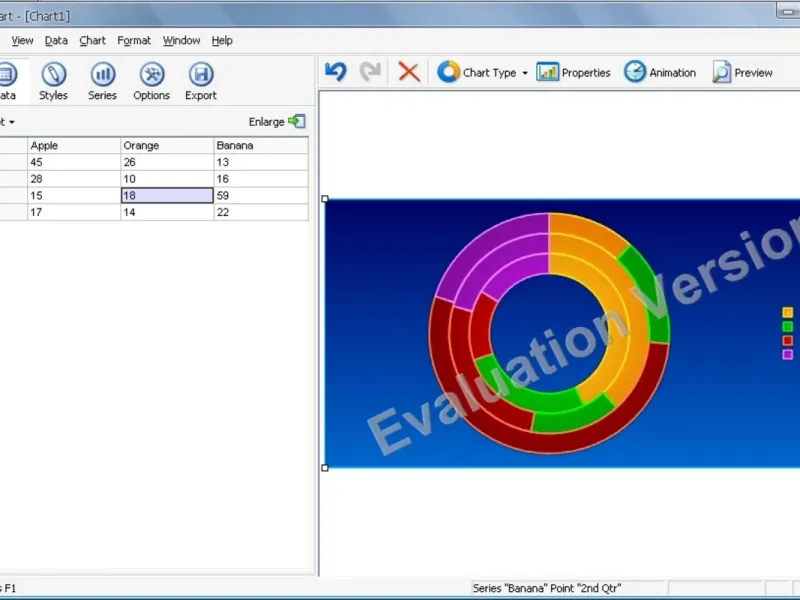The height and width of the screenshot is (600, 800).
Task: Open the Options panel icon
Action: point(152,74)
